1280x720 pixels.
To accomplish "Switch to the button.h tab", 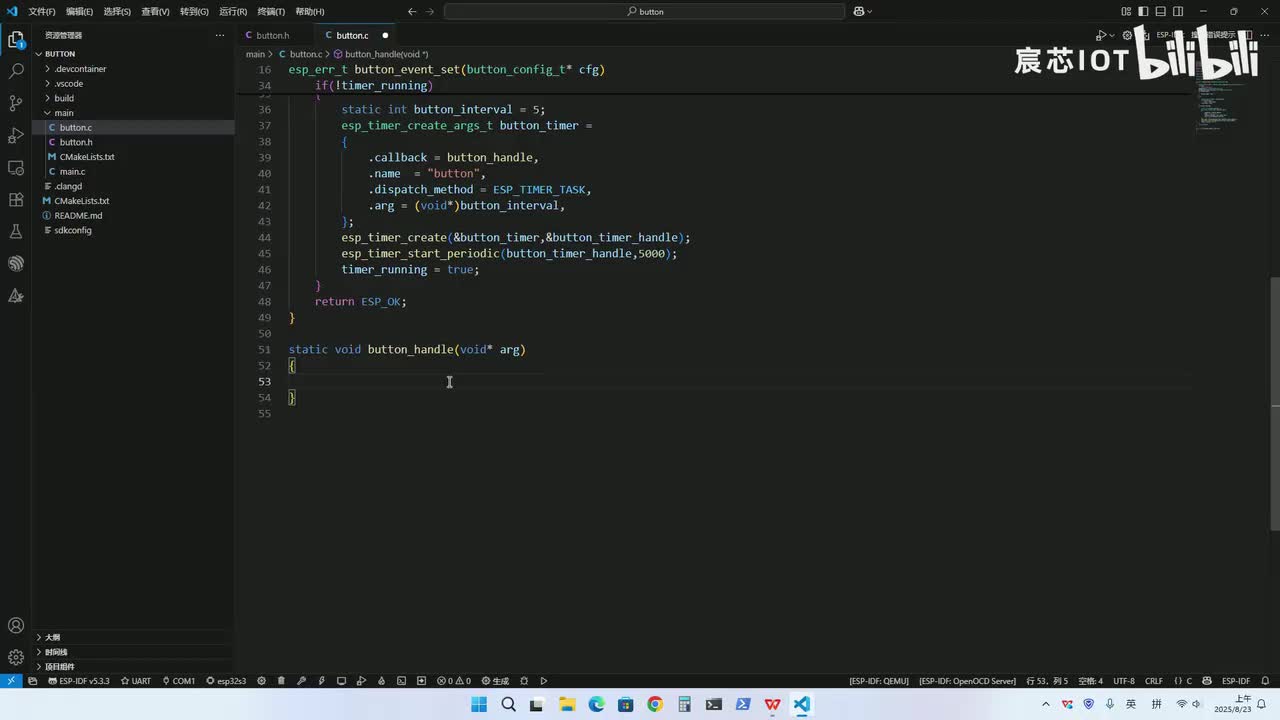I will tap(271, 35).
